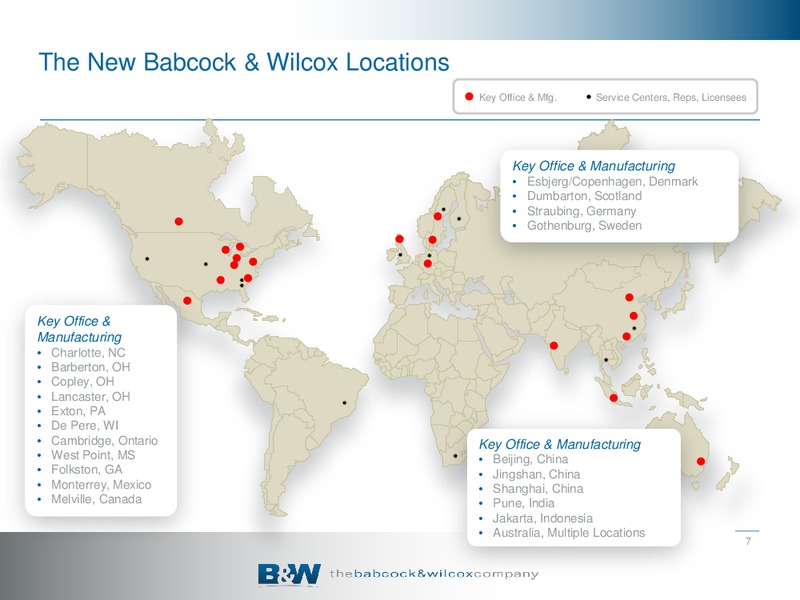Image resolution: width=800 pixels, height=600 pixels.
Task: Select 'Copley, OH' list item
Action: pos(83,382)
